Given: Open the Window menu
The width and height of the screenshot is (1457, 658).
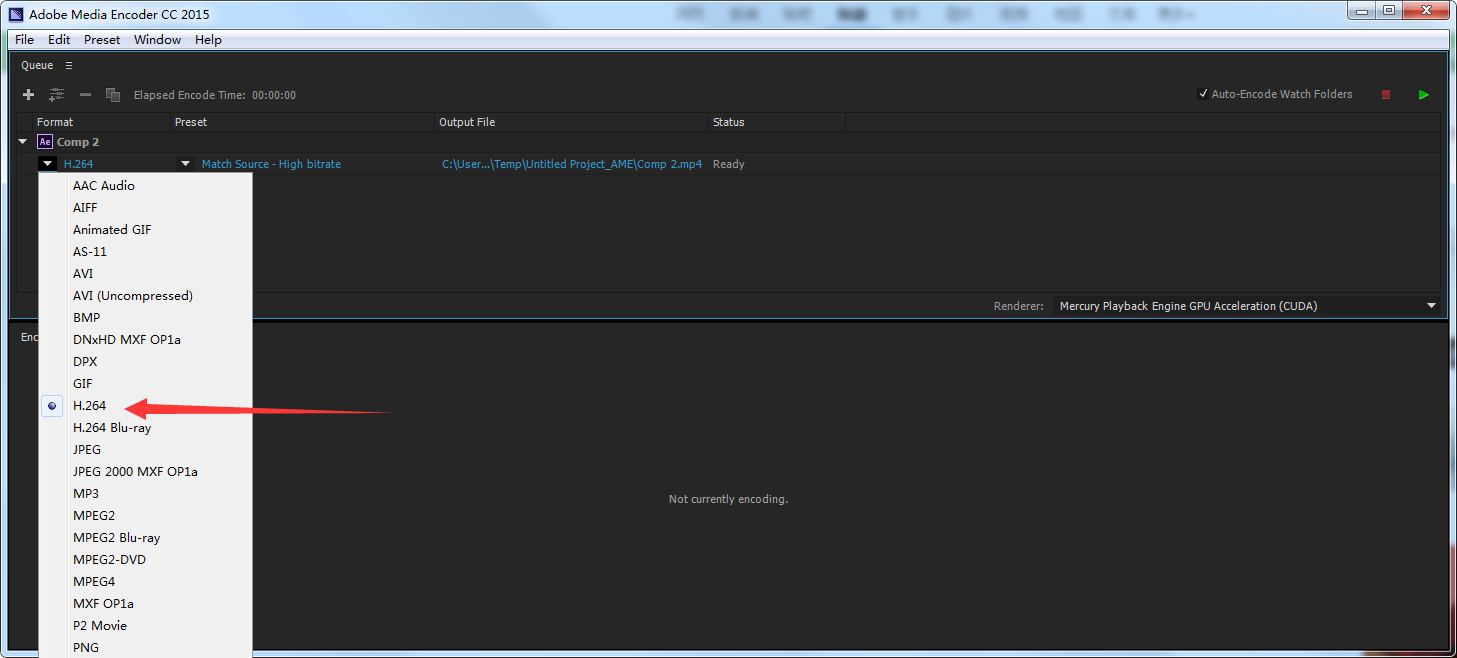Looking at the screenshot, I should [158, 40].
